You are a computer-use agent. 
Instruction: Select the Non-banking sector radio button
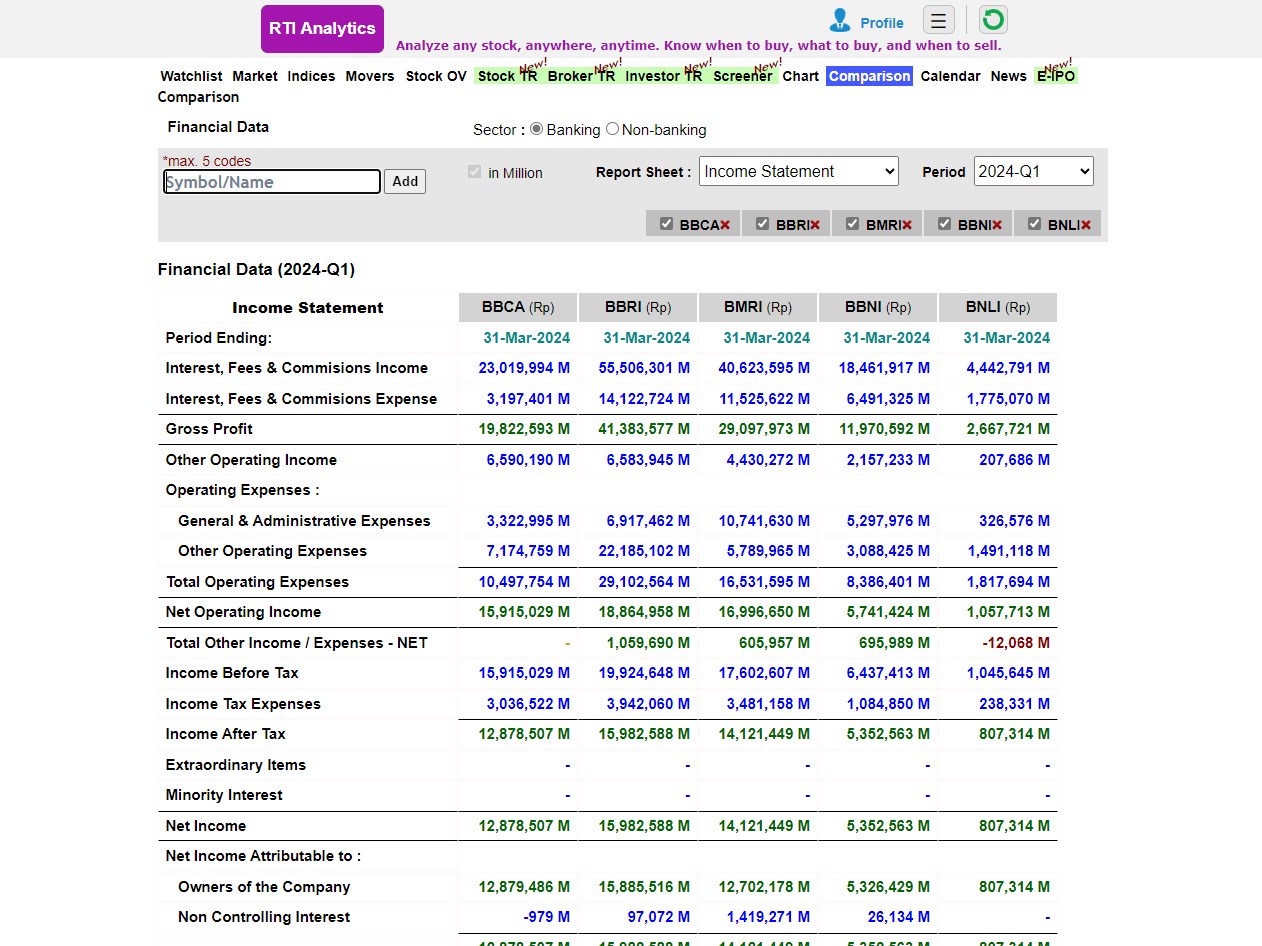coord(612,129)
